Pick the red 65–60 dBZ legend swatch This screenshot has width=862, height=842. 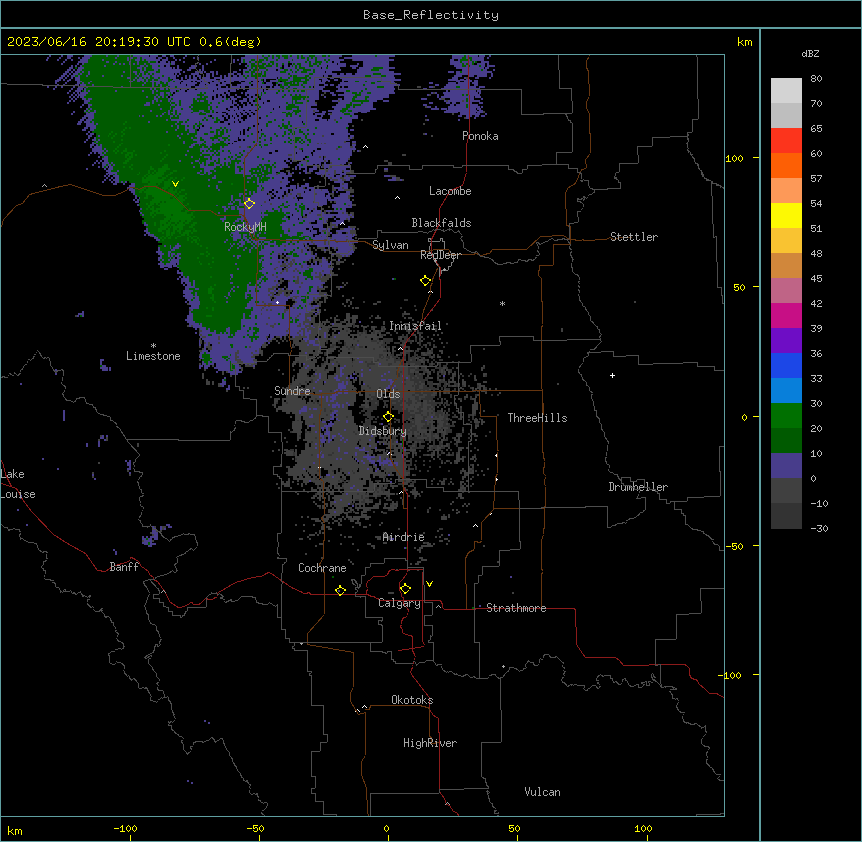(786, 141)
